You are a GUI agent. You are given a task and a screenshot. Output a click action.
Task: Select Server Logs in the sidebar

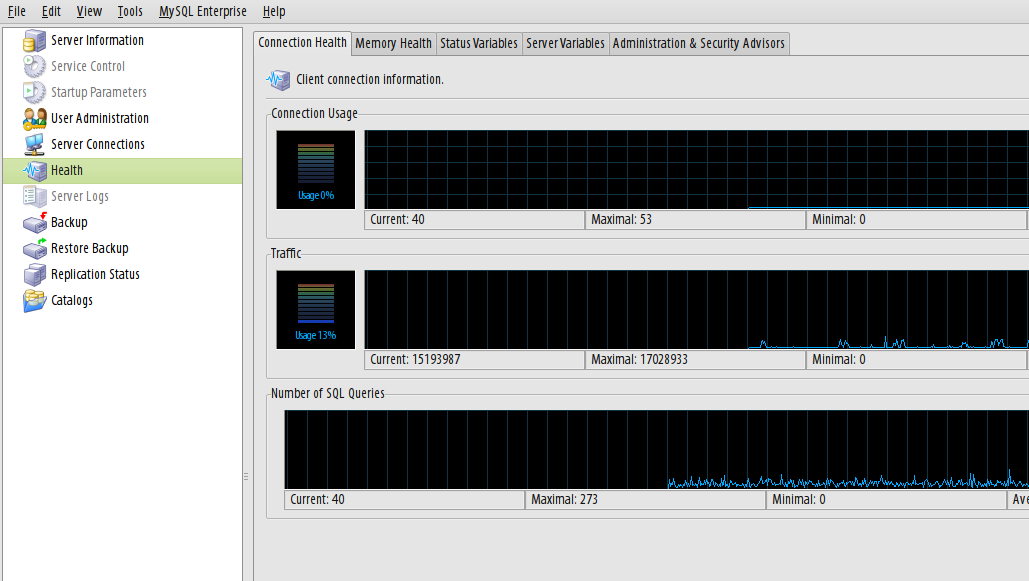click(x=80, y=197)
